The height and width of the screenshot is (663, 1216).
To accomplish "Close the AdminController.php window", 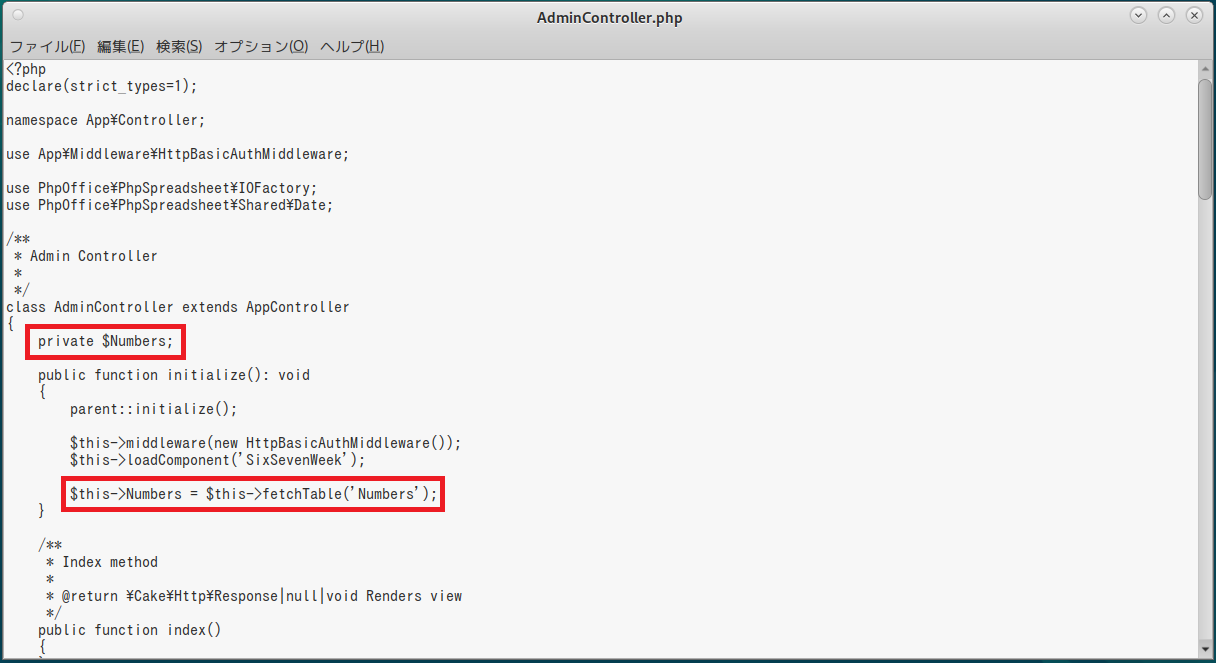I will tap(1194, 16).
